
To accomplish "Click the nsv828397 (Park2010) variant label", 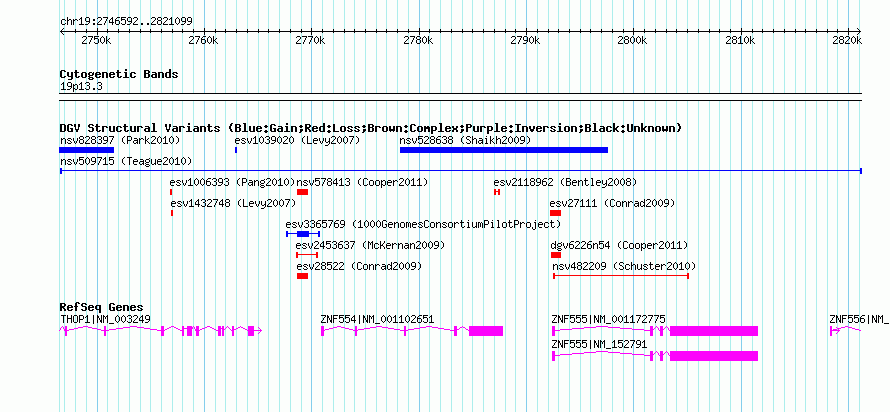I will (x=120, y=140).
